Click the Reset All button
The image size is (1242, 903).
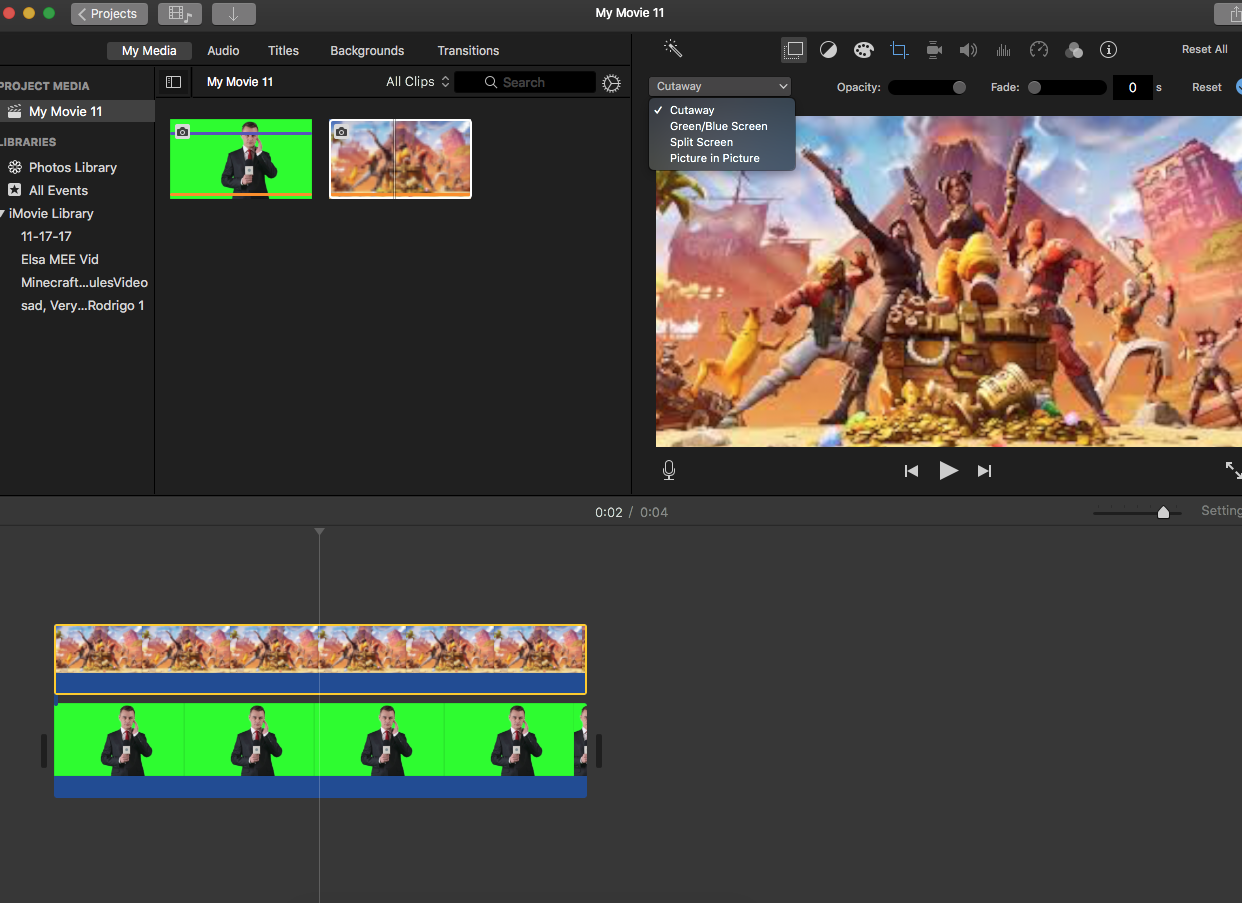click(1204, 49)
